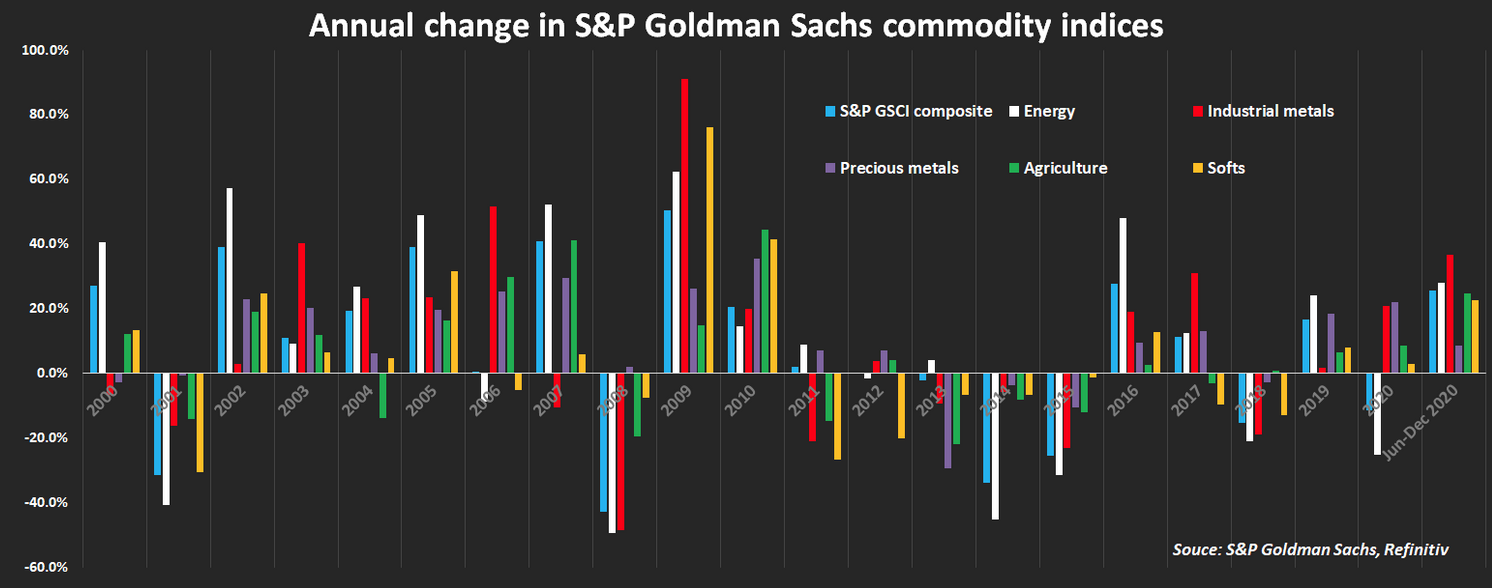
Task: Click the chart title text
Action: (736, 25)
